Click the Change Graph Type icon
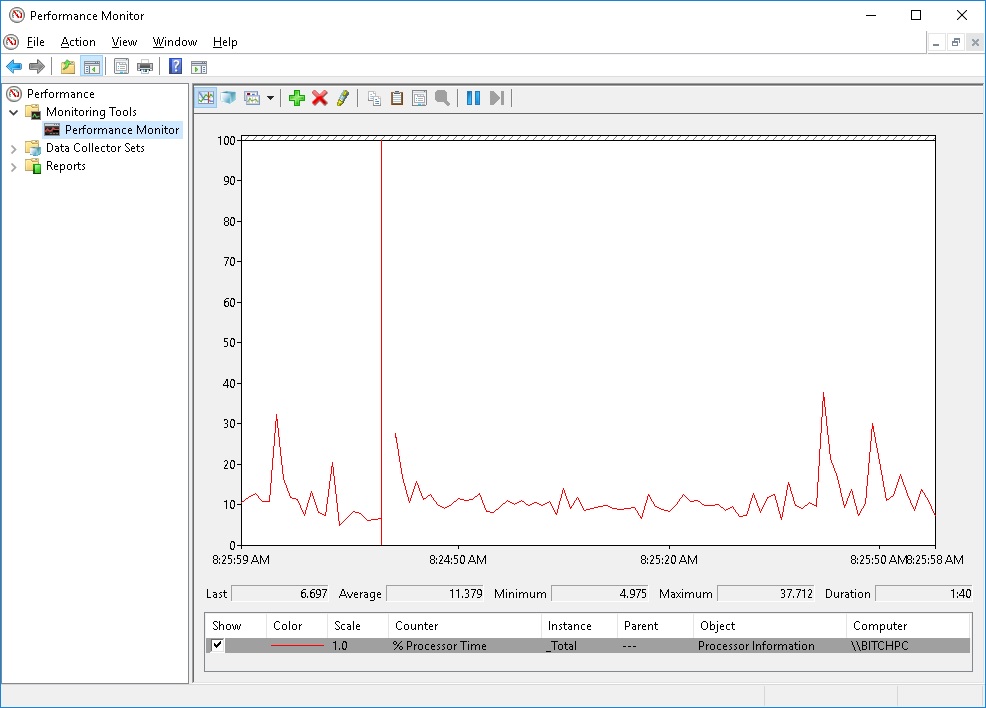This screenshot has width=986, height=708. [x=252, y=98]
